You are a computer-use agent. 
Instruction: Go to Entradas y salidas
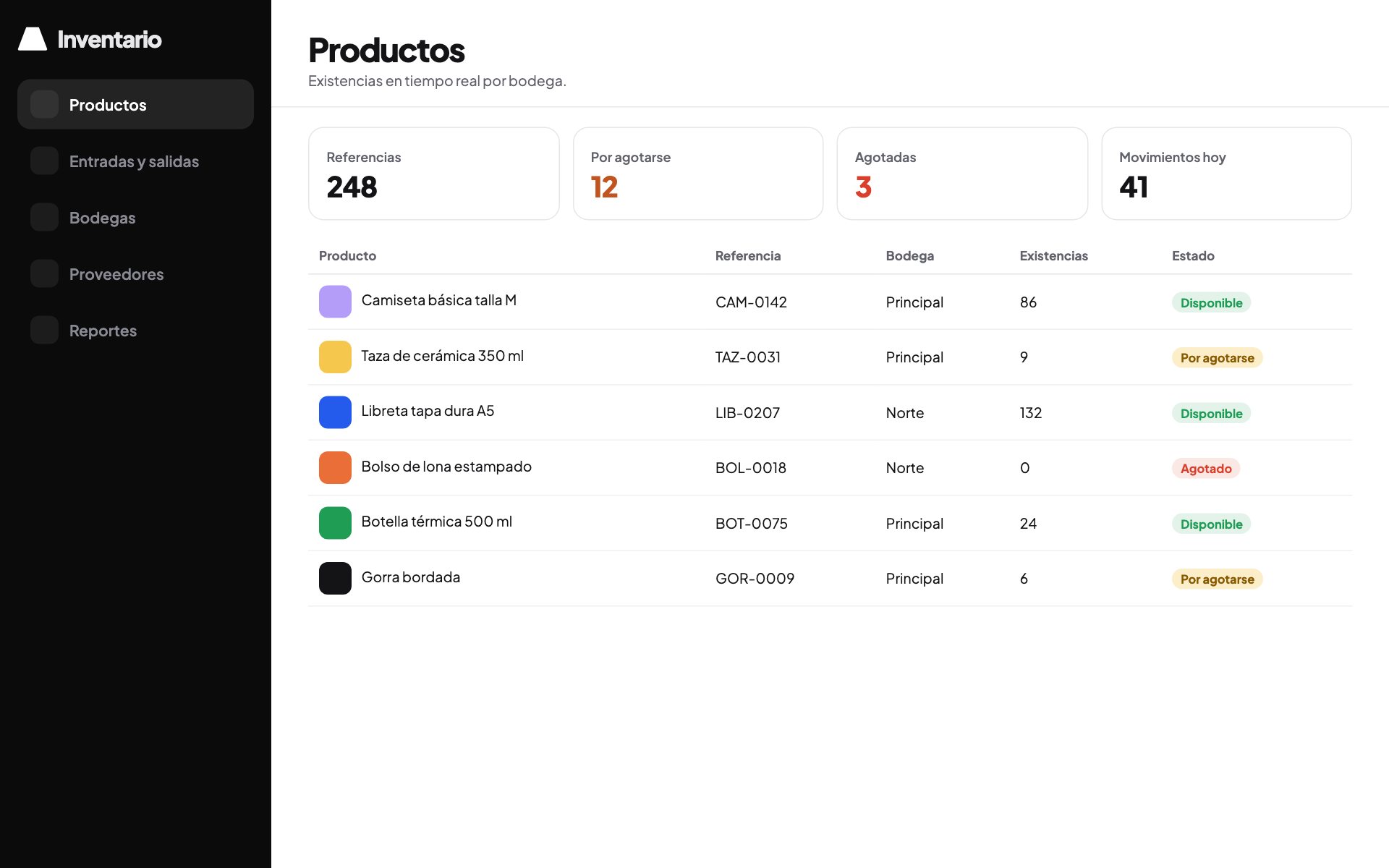tap(135, 161)
